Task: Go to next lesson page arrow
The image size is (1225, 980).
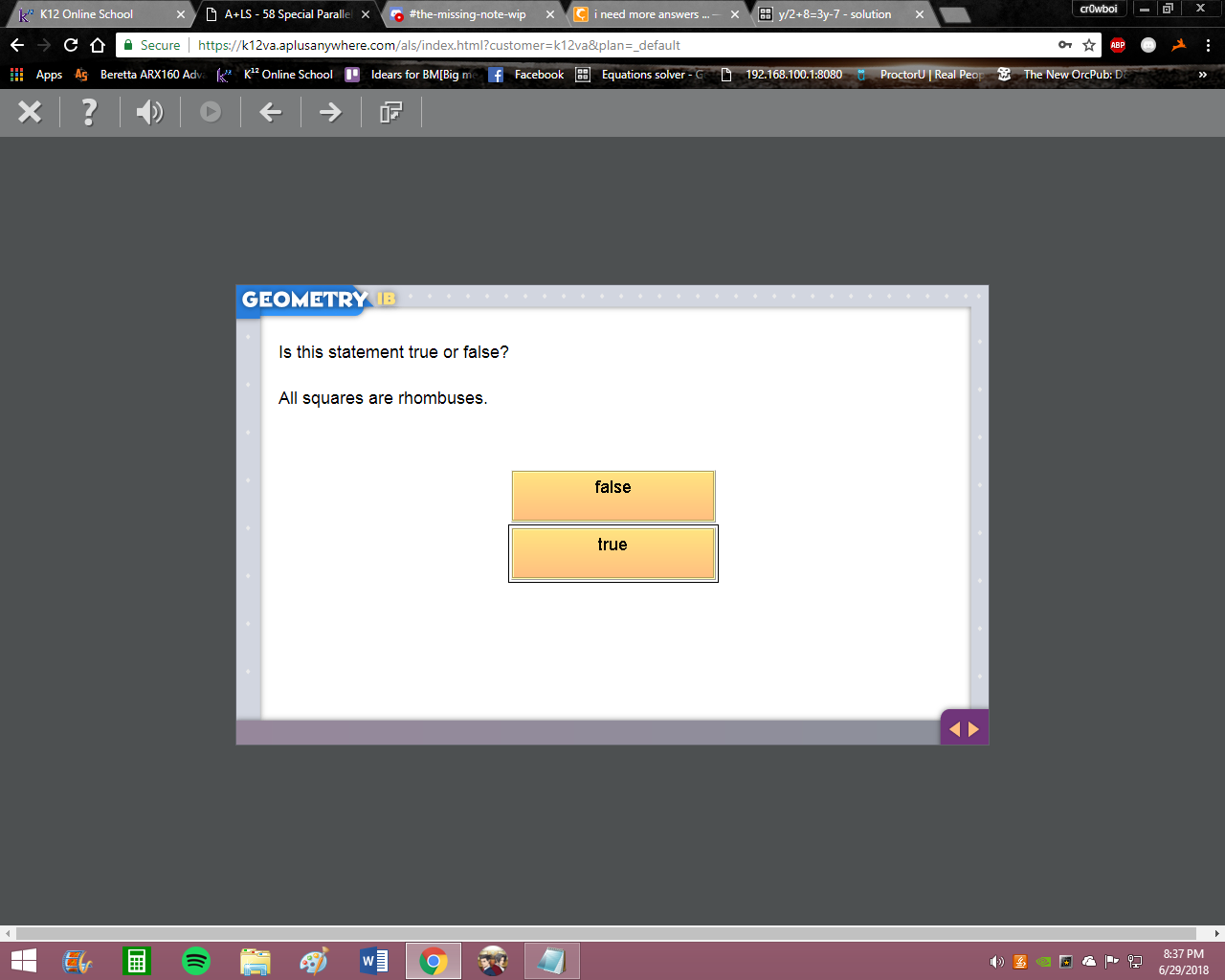Action: [330, 112]
